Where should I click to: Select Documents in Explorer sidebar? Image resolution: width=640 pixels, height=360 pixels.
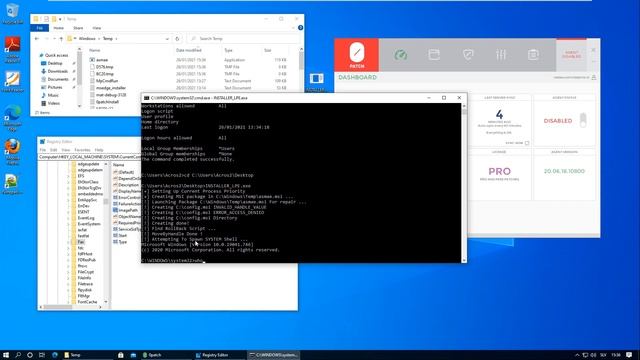[58, 79]
